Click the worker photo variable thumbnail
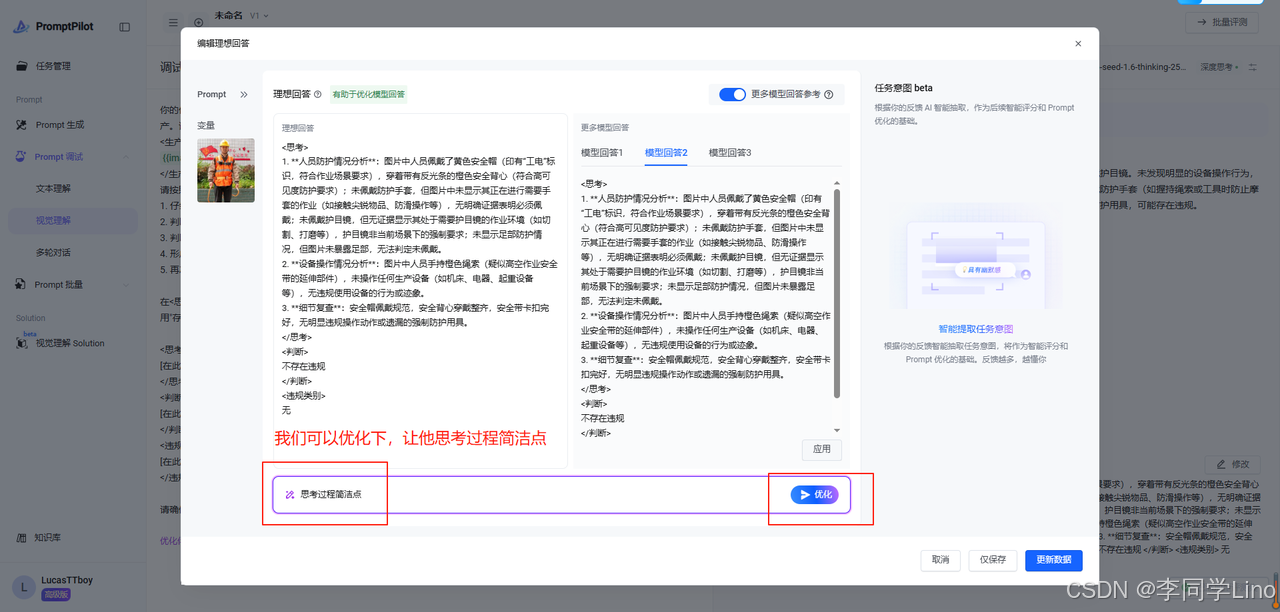Image resolution: width=1280 pixels, height=612 pixels. coord(226,170)
